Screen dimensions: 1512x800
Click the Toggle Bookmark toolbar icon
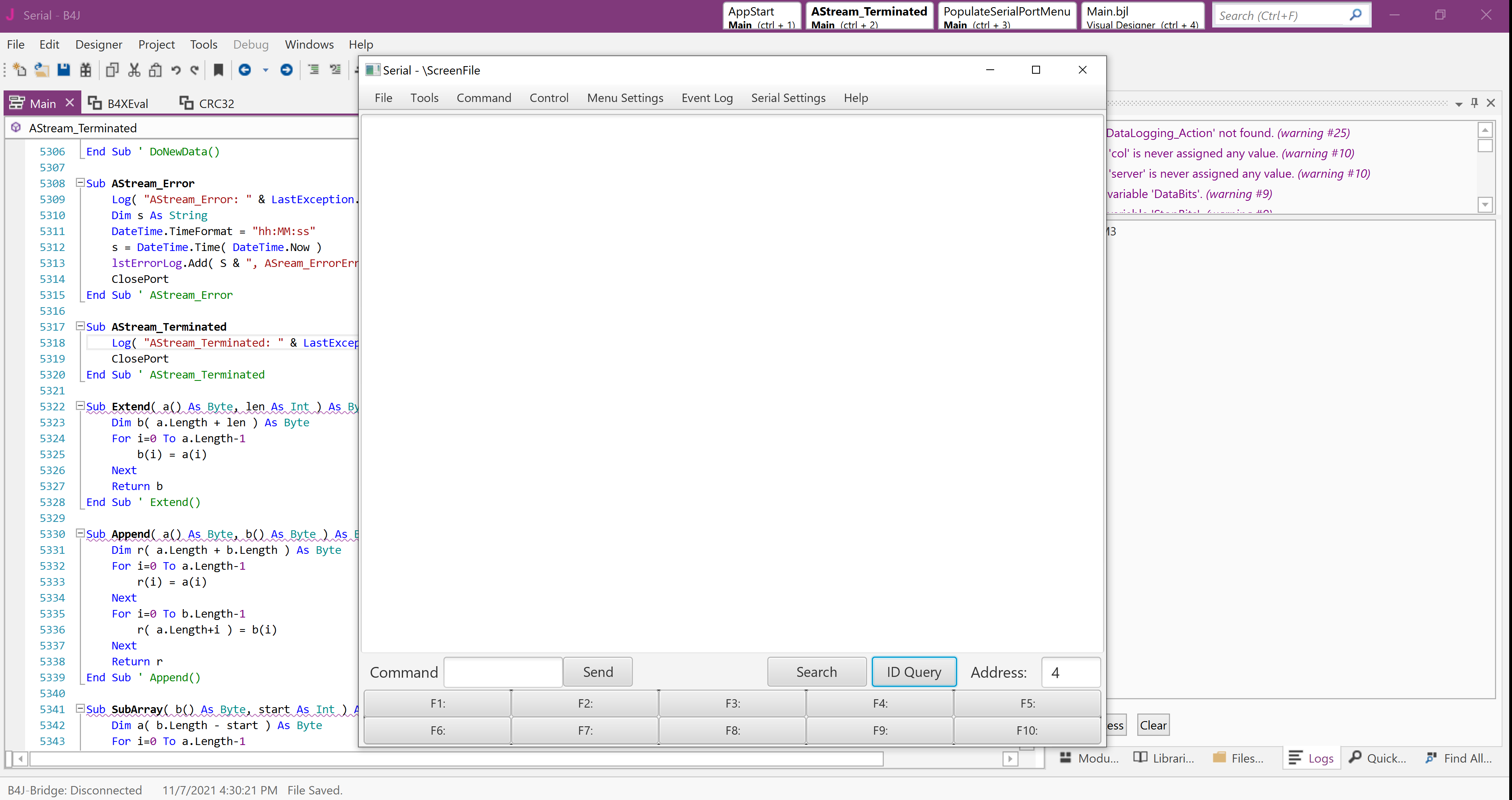[x=218, y=71]
